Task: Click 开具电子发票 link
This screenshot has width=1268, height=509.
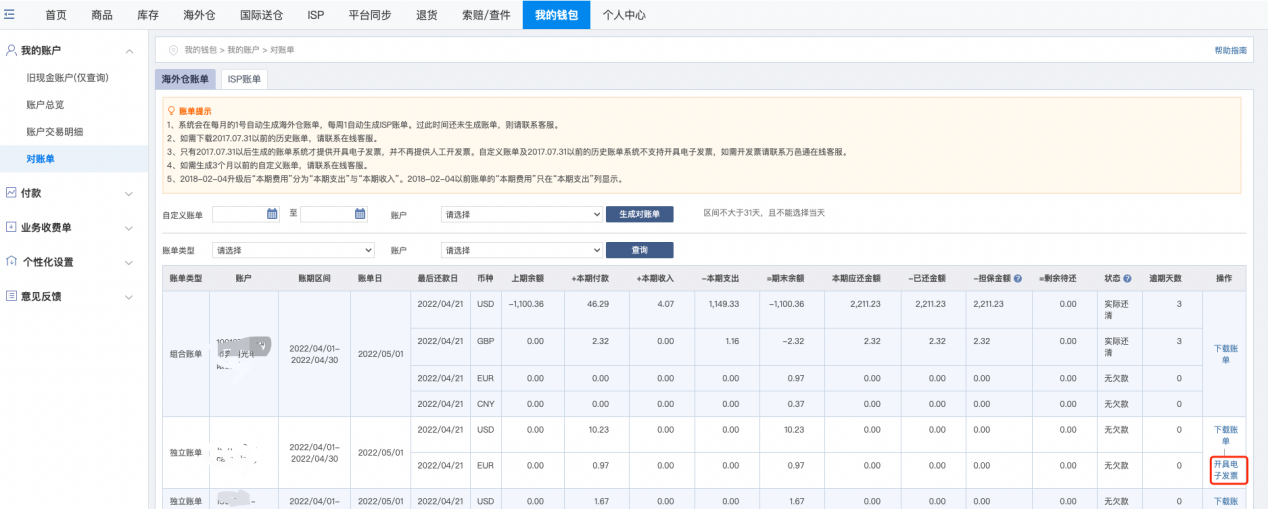Action: [x=1225, y=470]
